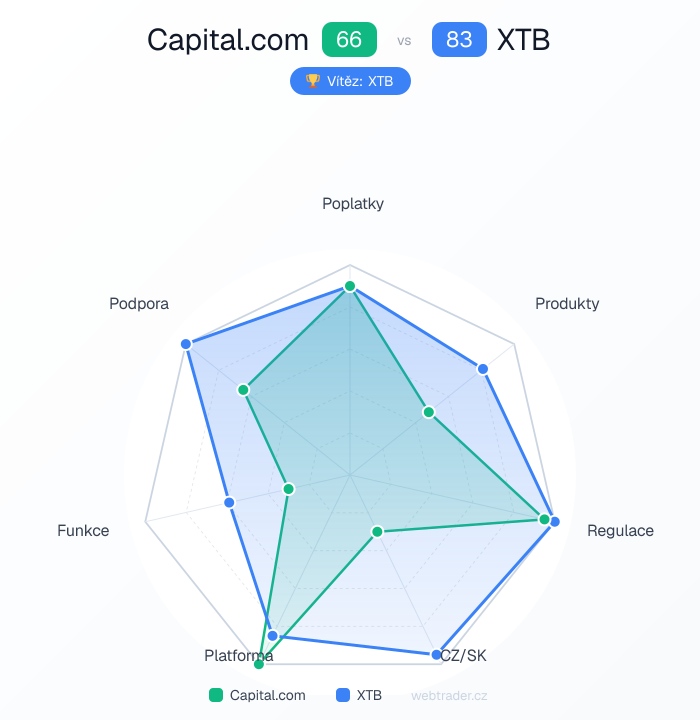
Task: Click the Capital.com score badge 66
Action: point(349,40)
